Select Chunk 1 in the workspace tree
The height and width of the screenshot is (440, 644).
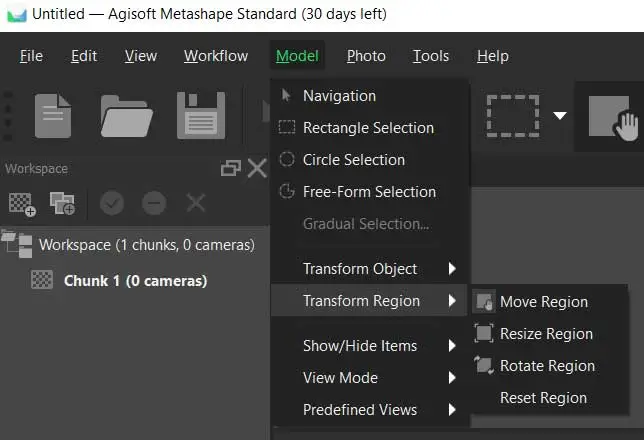coord(135,281)
